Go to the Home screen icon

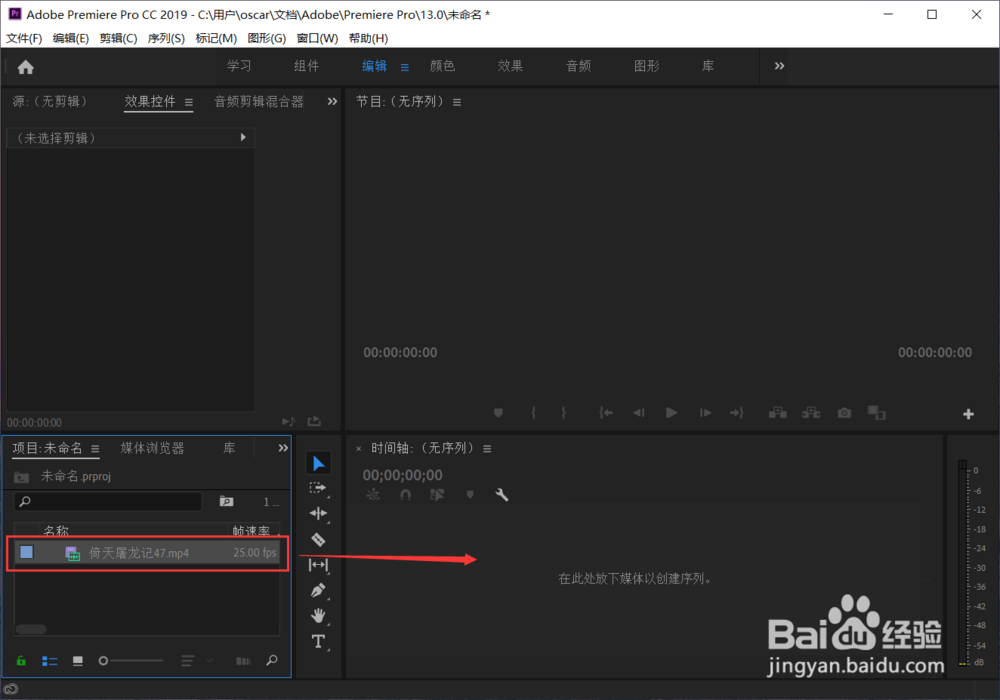[26, 67]
